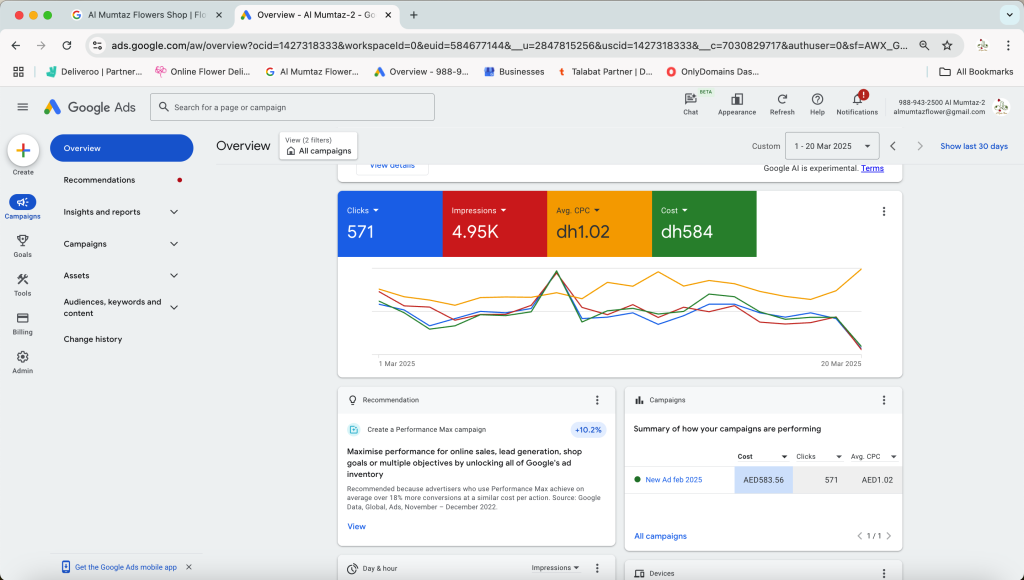Open the Admin gear icon
The image size is (1024, 580).
(23, 357)
